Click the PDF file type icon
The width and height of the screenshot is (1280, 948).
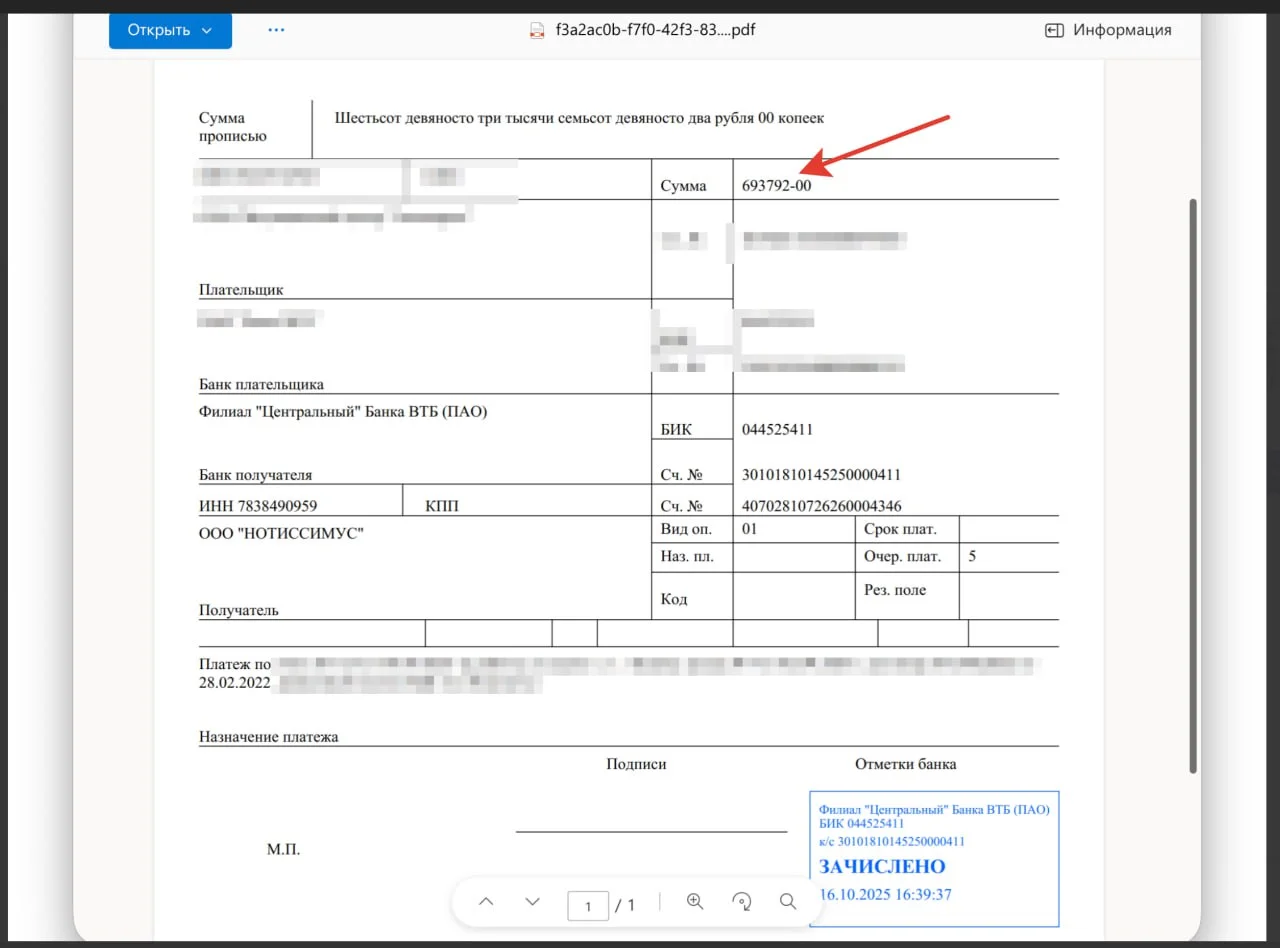[x=538, y=30]
